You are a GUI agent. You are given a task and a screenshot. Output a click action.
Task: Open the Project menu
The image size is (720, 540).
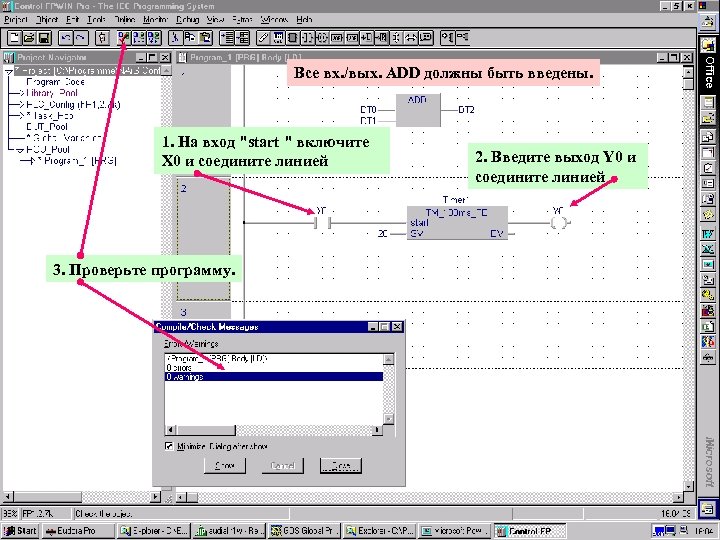(x=16, y=20)
